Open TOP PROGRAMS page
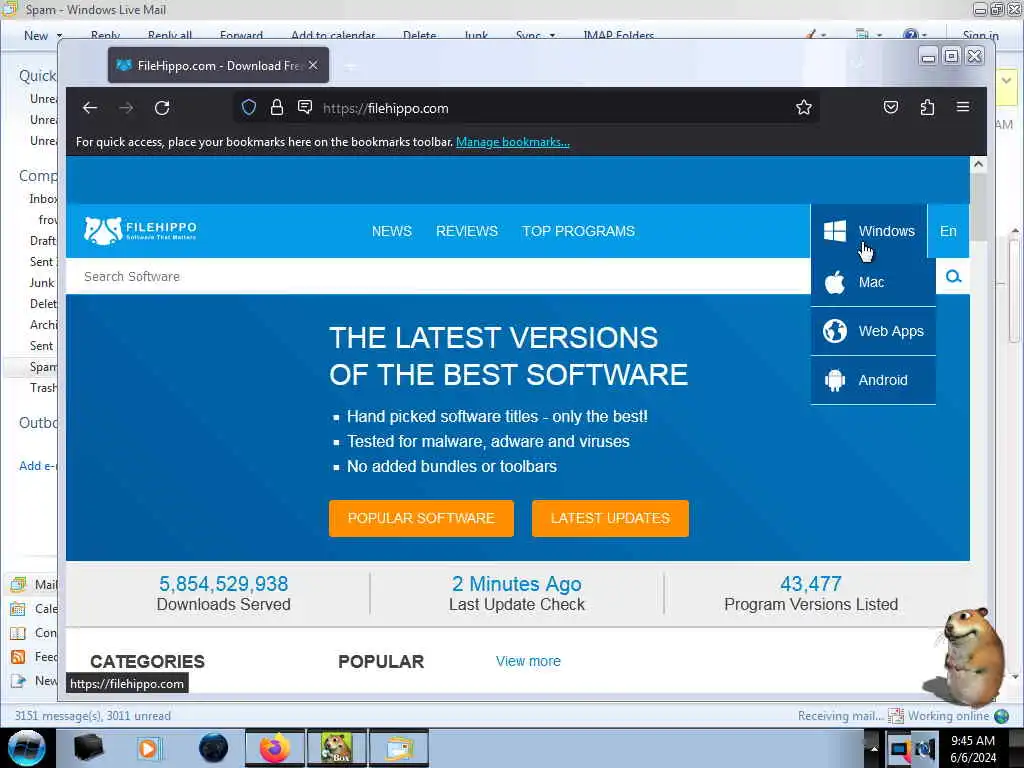 pyautogui.click(x=578, y=231)
